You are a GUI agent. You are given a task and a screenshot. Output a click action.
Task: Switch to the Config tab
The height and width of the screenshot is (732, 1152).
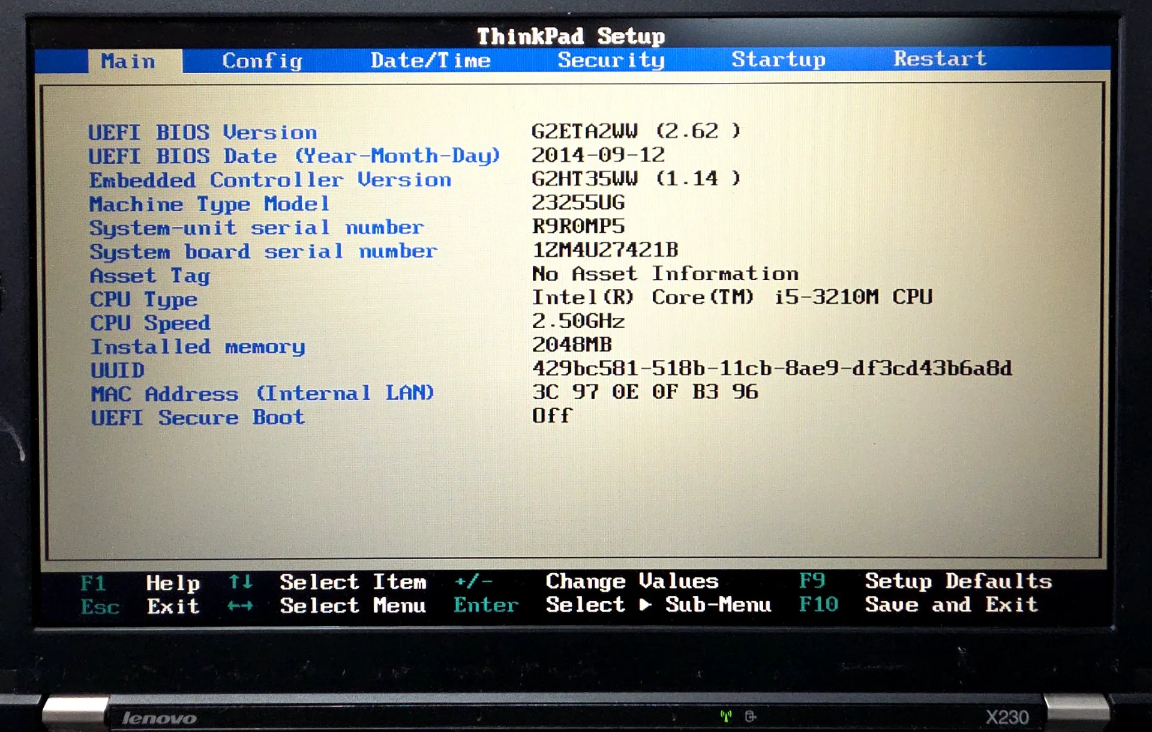click(262, 61)
